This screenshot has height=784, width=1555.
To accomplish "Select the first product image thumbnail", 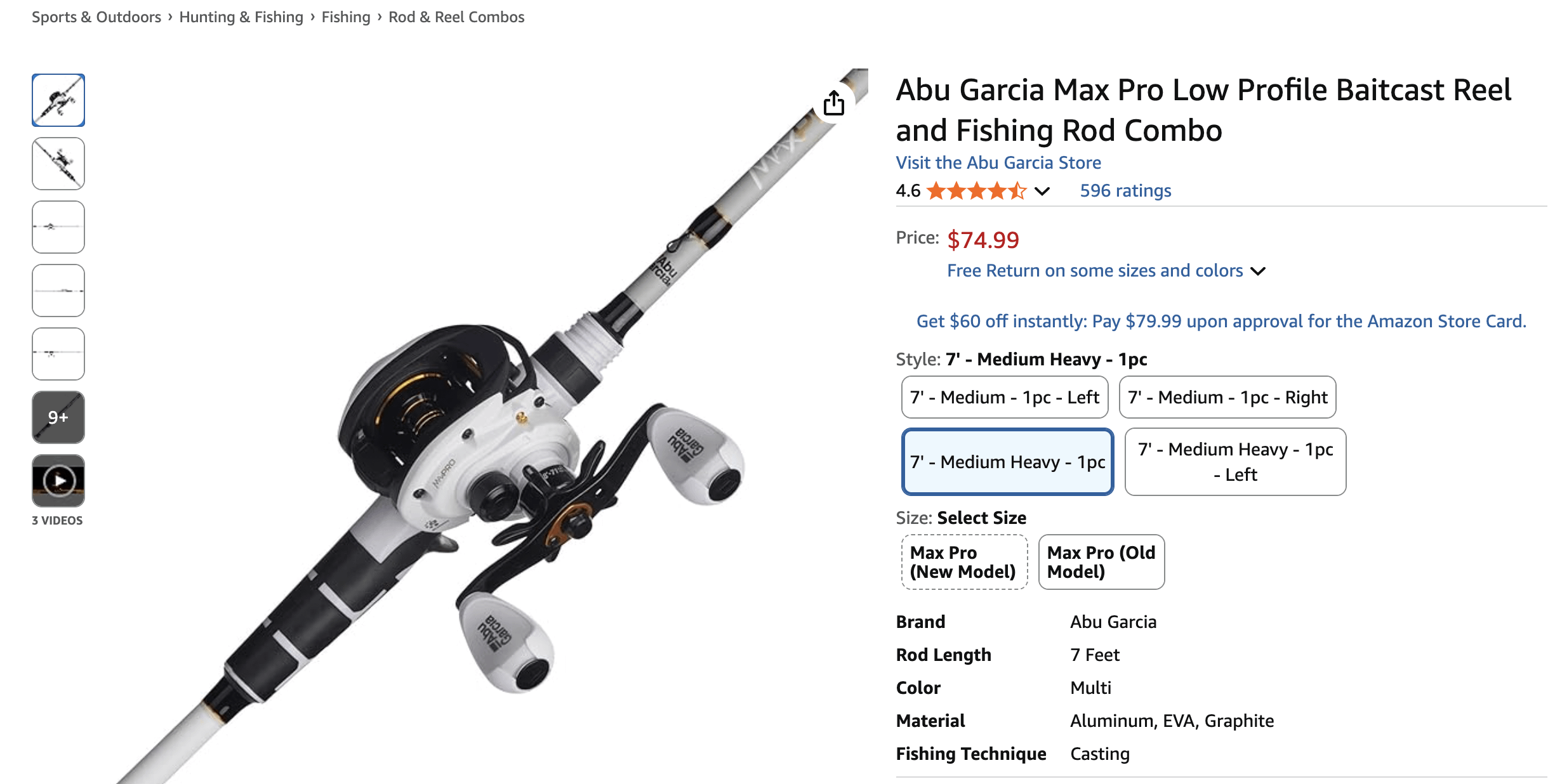I will click(x=58, y=100).
